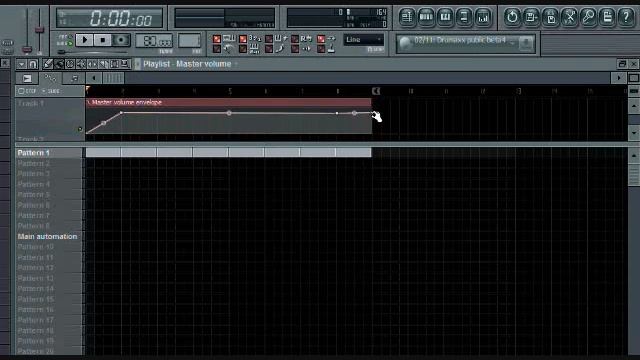This screenshot has height=360, width=640.
Task: Open the help question mark icon
Action: point(626,17)
